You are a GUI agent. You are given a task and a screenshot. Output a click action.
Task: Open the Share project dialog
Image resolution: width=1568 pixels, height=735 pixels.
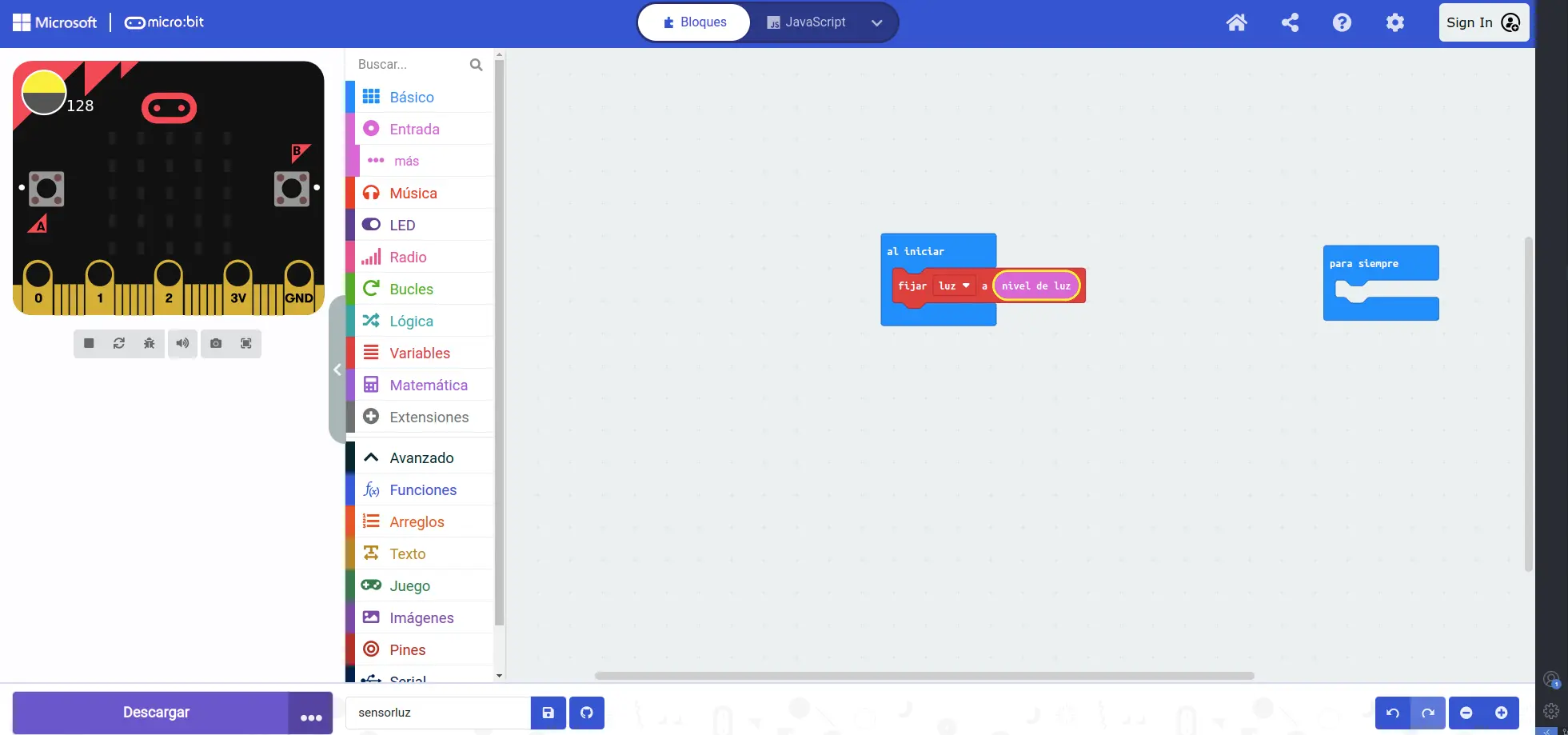point(1289,22)
